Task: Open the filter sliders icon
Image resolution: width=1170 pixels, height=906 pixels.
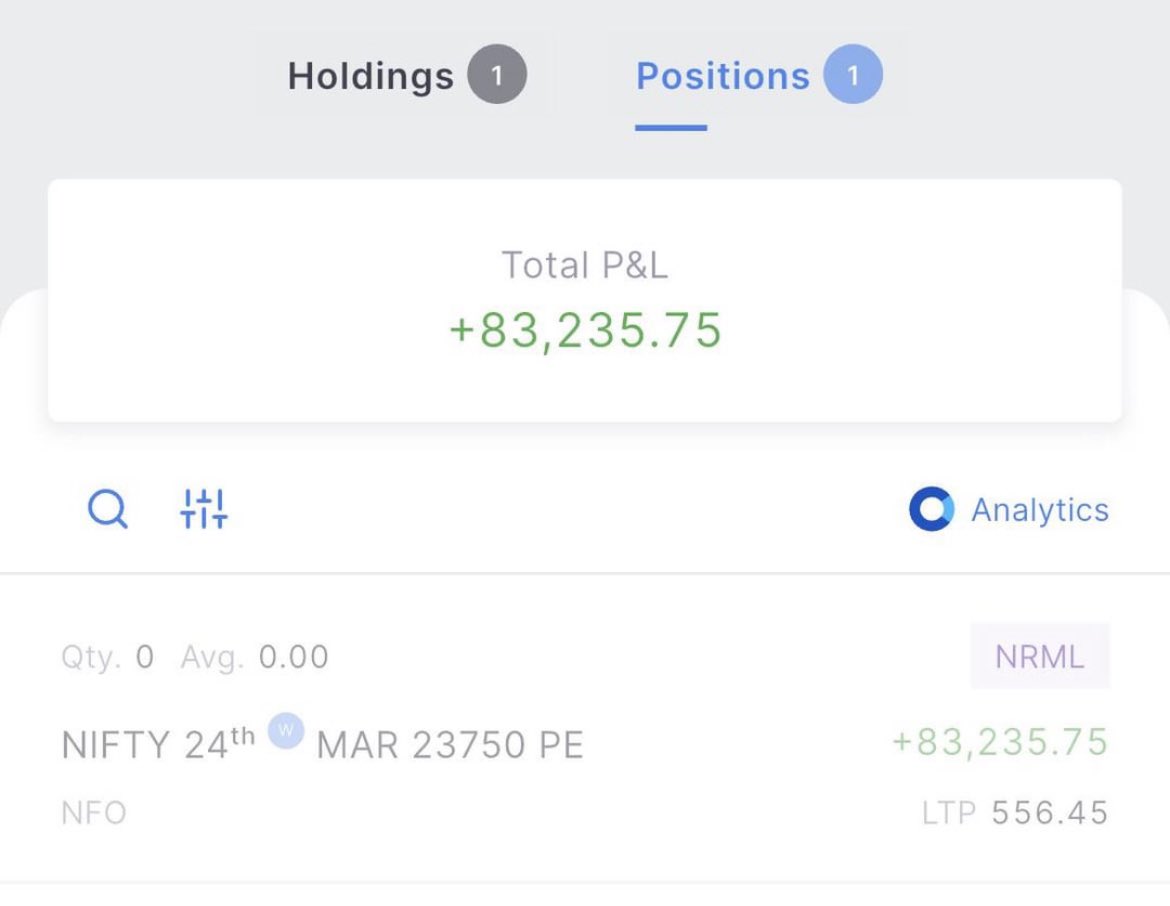Action: [x=204, y=509]
